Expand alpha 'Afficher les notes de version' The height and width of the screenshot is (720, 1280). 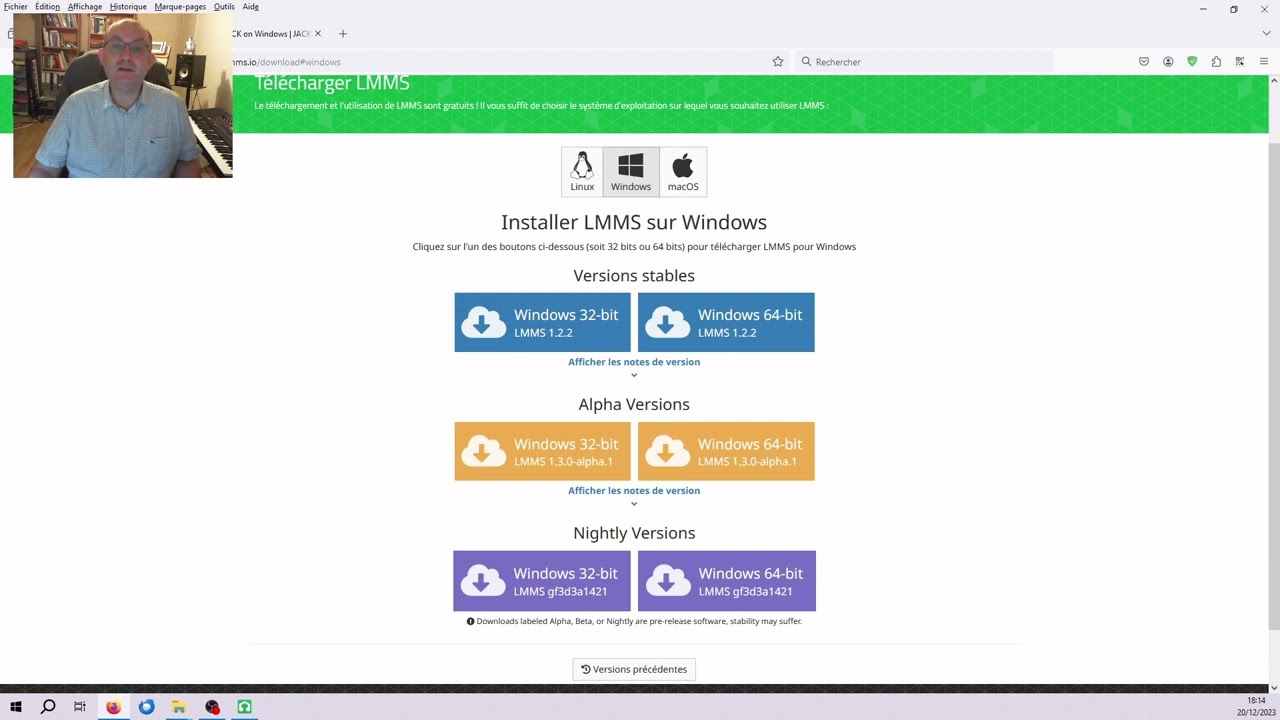click(634, 491)
